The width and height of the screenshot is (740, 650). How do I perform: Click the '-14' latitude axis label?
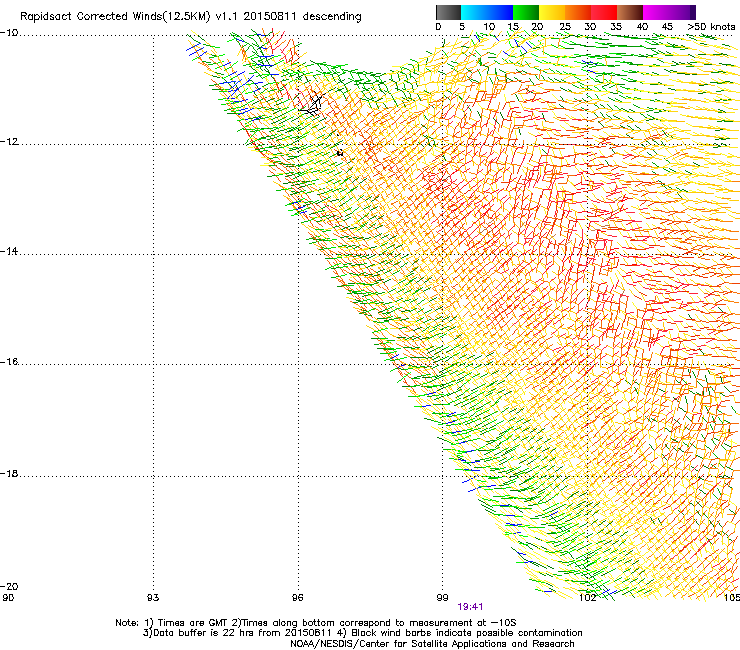coord(9,252)
